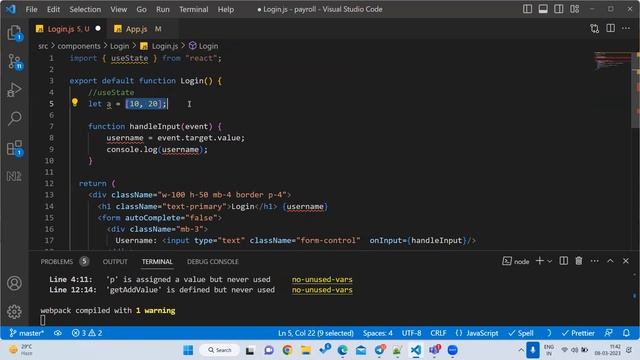Click the publish changes cloud icon in status bar
This screenshot has width=640, height=360.
(58, 333)
